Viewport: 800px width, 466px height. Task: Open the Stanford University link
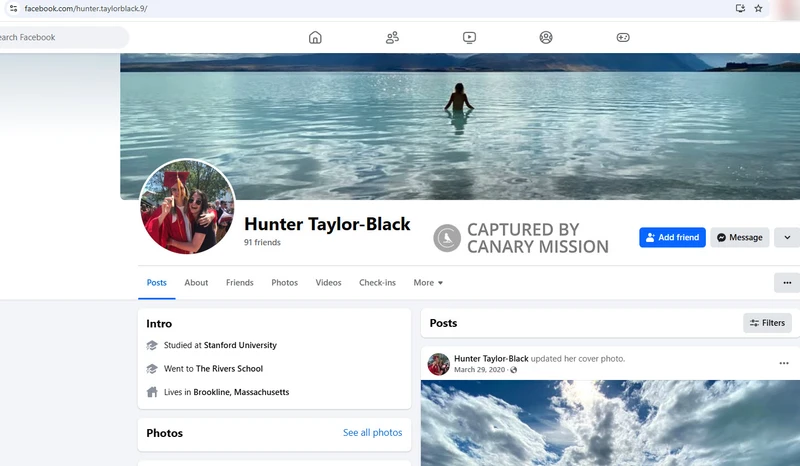[x=240, y=346]
